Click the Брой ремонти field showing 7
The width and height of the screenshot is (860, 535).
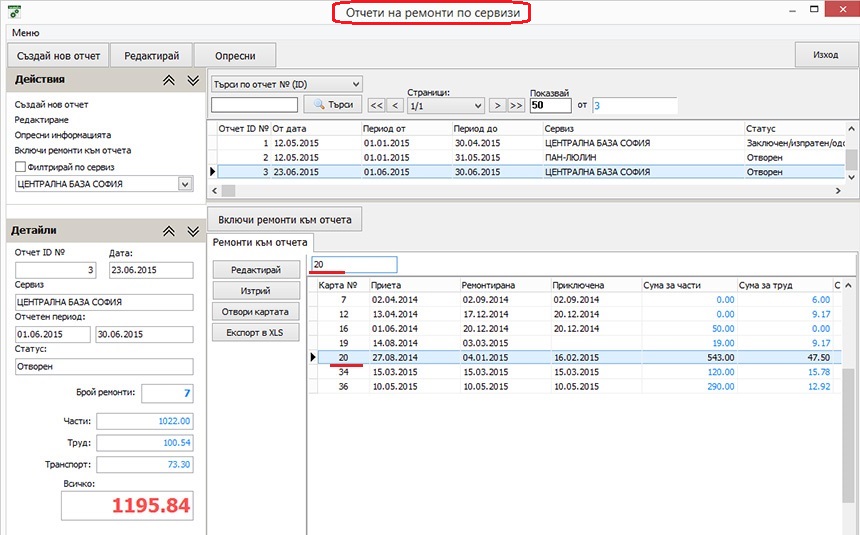click(167, 393)
